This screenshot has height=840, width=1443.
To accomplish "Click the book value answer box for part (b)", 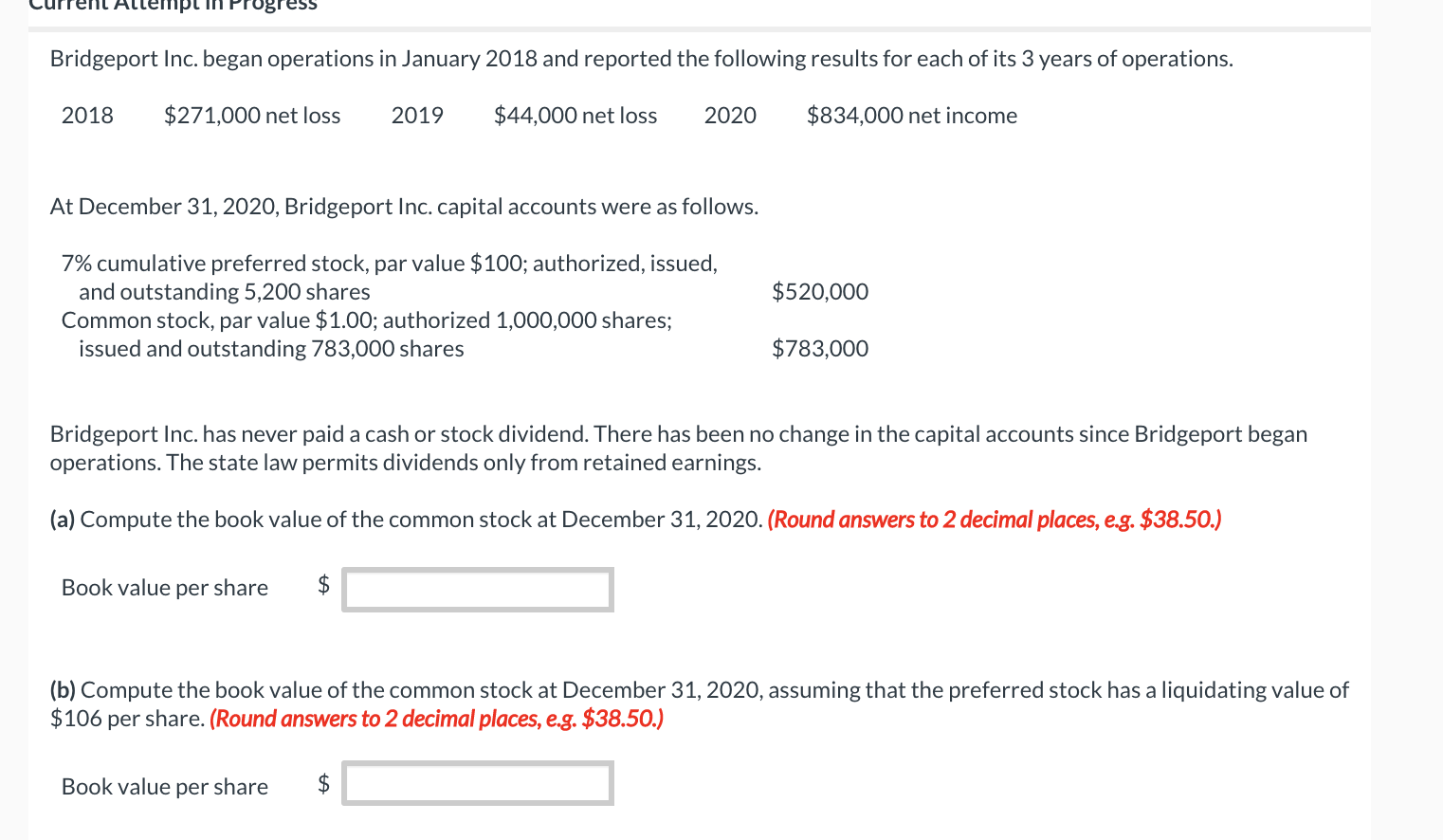I will pyautogui.click(x=477, y=782).
